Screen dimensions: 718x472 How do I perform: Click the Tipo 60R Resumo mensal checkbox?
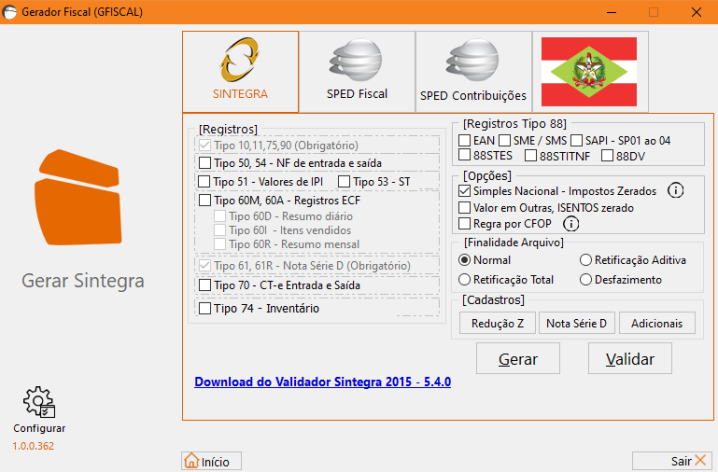tap(220, 244)
